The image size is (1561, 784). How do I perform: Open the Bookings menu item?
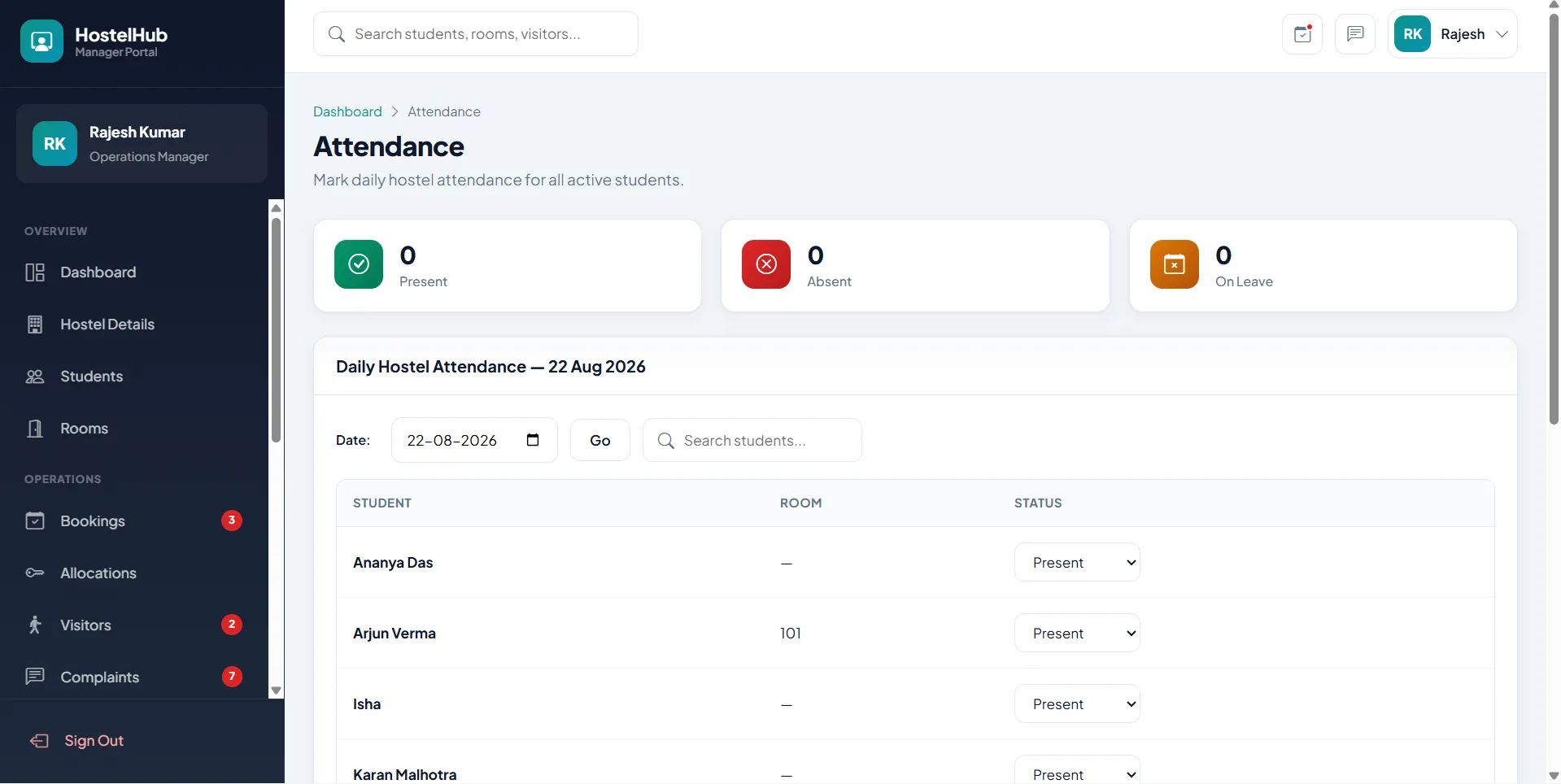(x=134, y=521)
